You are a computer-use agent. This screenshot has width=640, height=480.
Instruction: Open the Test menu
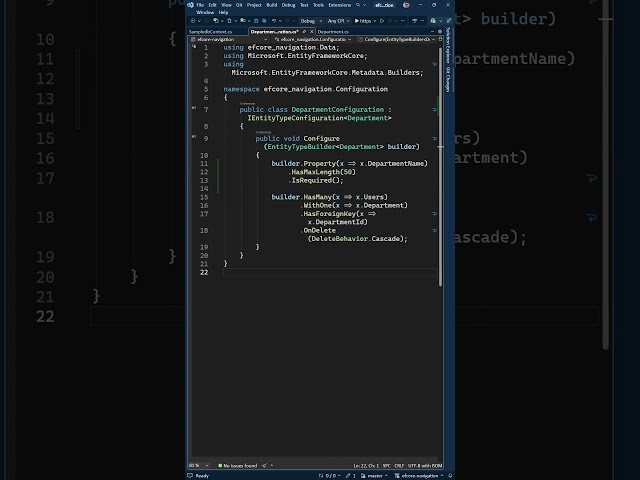304,5
